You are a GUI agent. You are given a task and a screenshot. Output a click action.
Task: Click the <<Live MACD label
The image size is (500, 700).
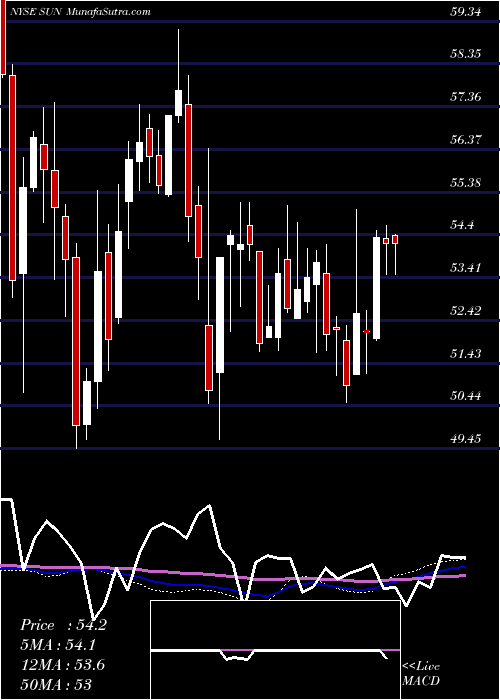click(x=421, y=674)
